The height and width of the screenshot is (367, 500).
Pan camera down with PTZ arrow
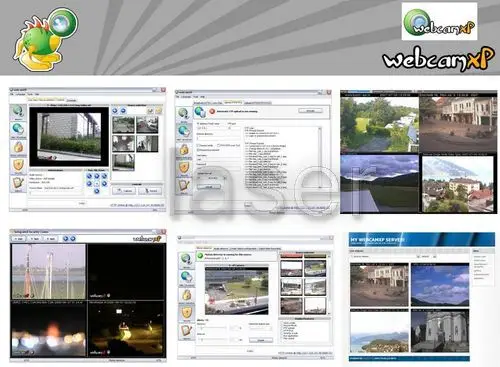[97, 191]
